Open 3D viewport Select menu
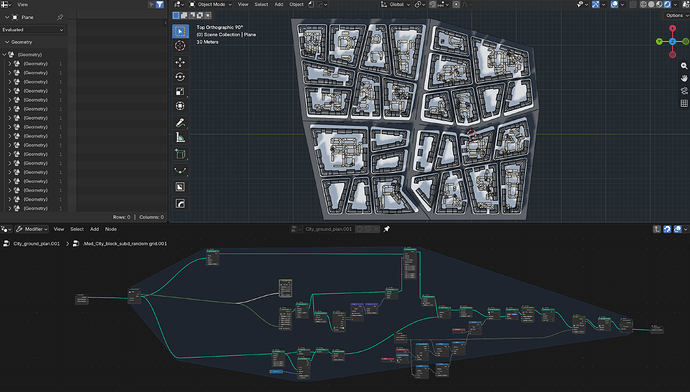This screenshot has width=690, height=392. tap(261, 4)
